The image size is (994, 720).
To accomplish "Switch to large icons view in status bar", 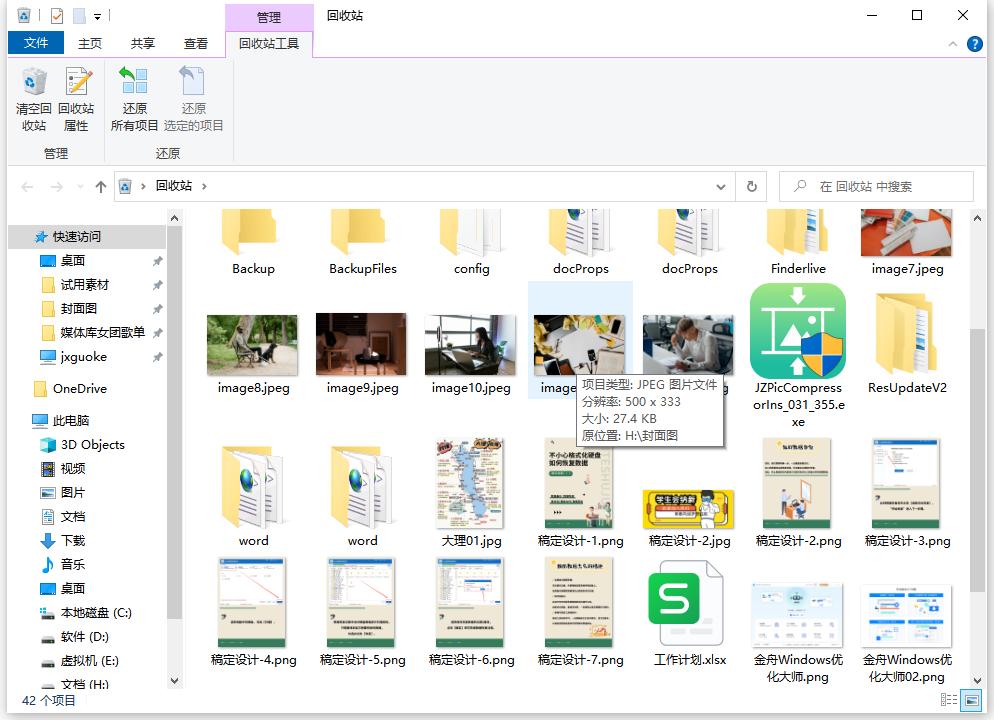I will [x=972, y=702].
